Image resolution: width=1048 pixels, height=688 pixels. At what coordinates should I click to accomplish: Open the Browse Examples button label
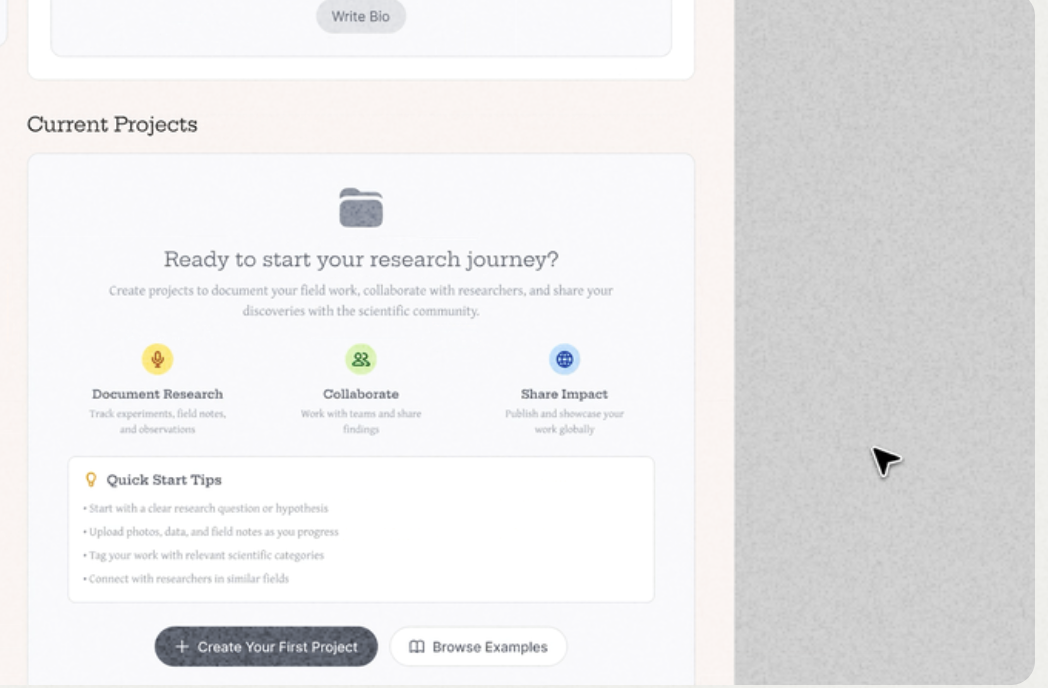(490, 647)
